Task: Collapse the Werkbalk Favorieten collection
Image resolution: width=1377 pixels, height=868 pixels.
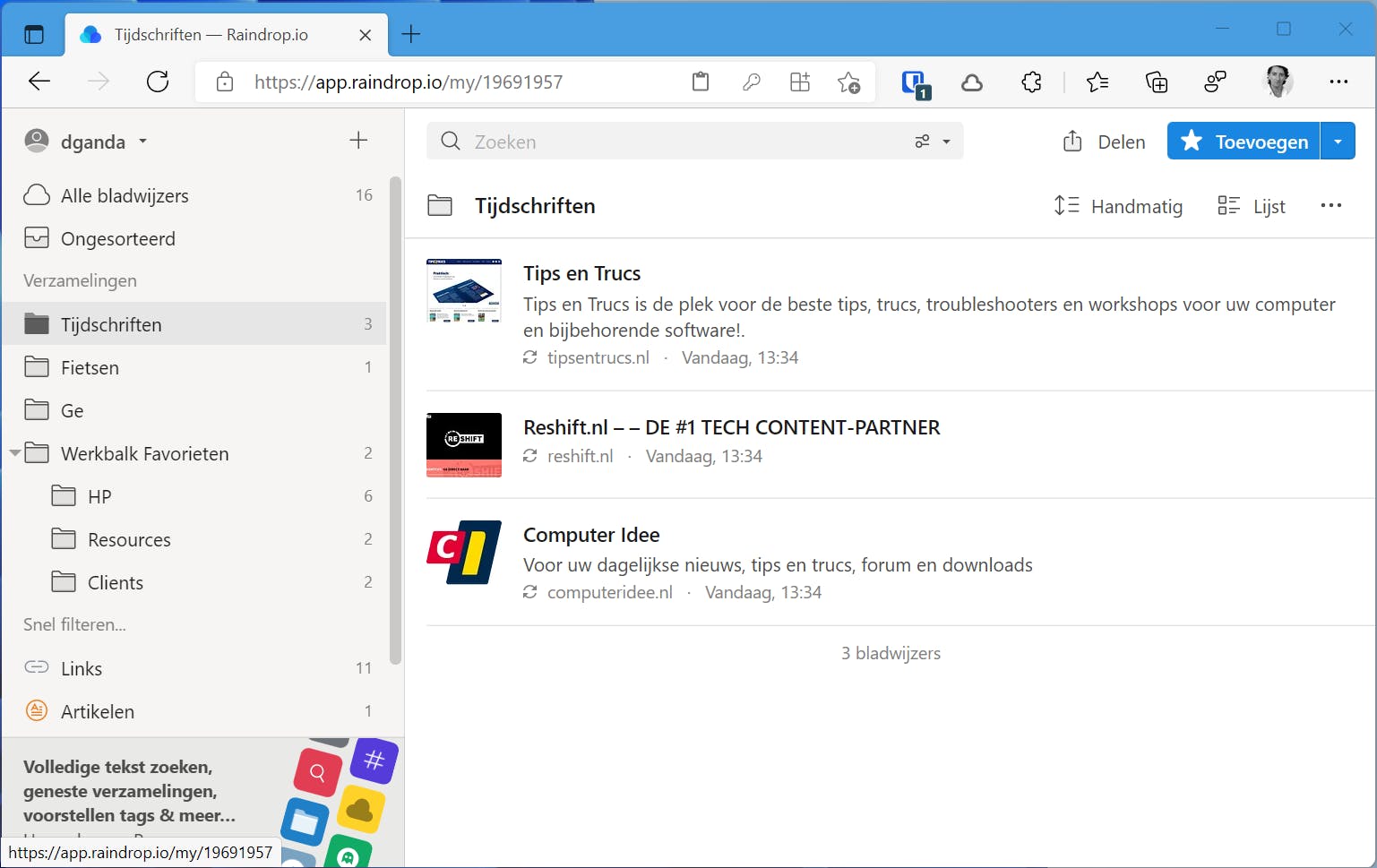Action: coord(13,453)
